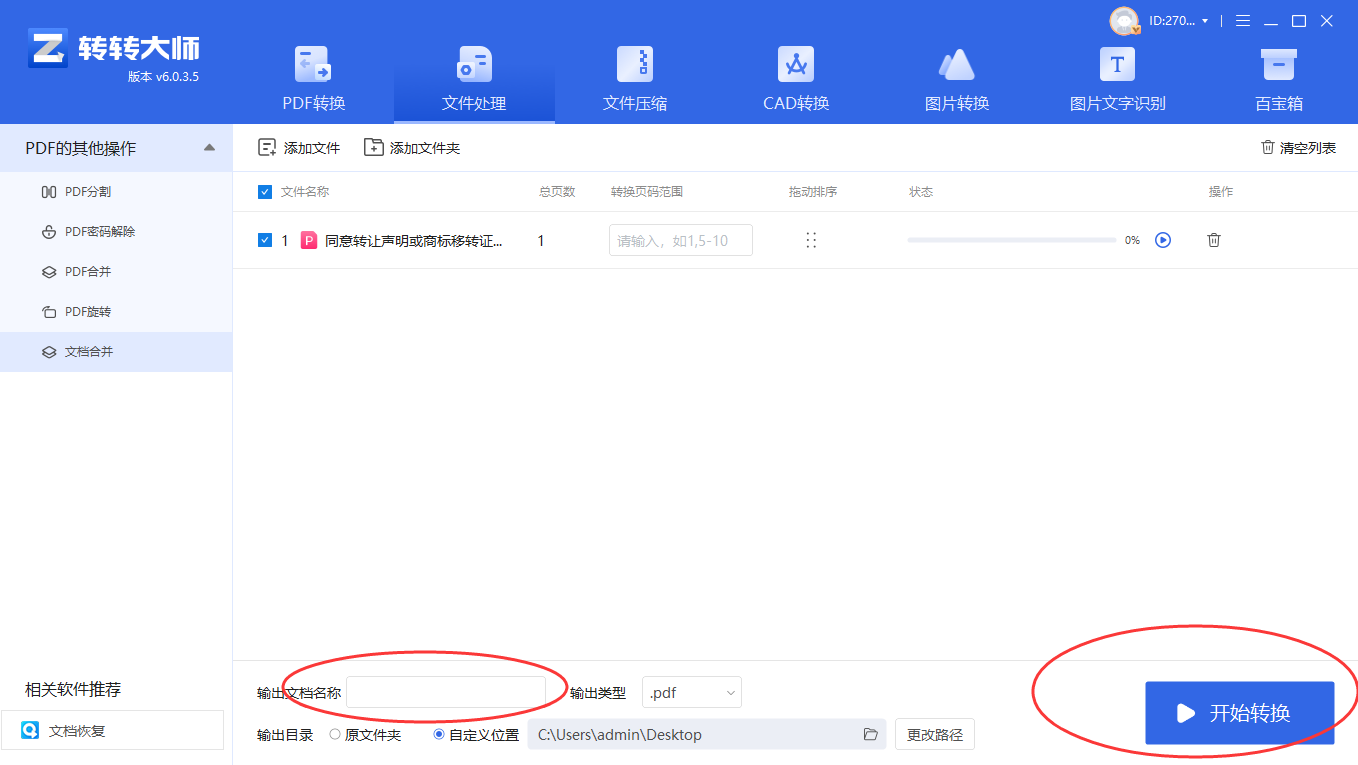Click the pink PDF file icon
The height and width of the screenshot is (765, 1358).
pos(309,240)
